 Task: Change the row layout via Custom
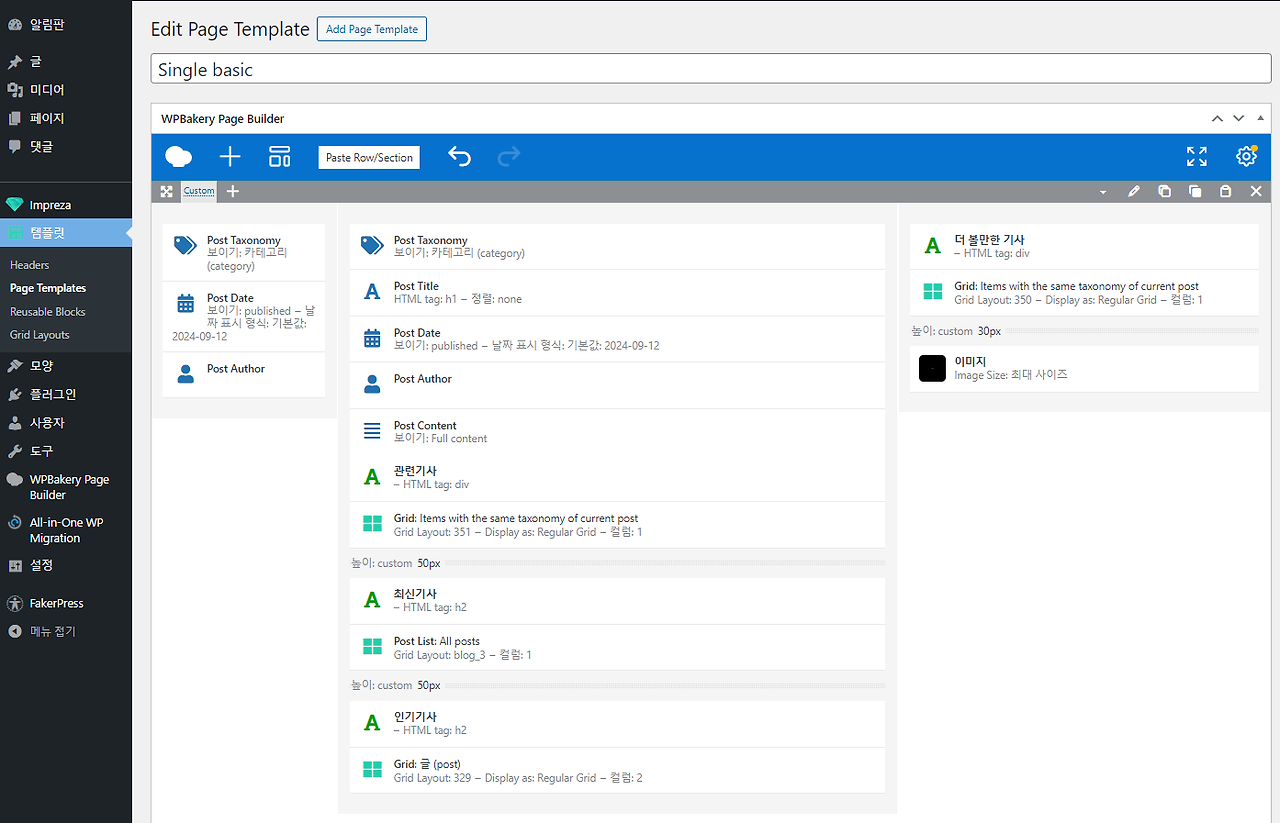coord(199,191)
